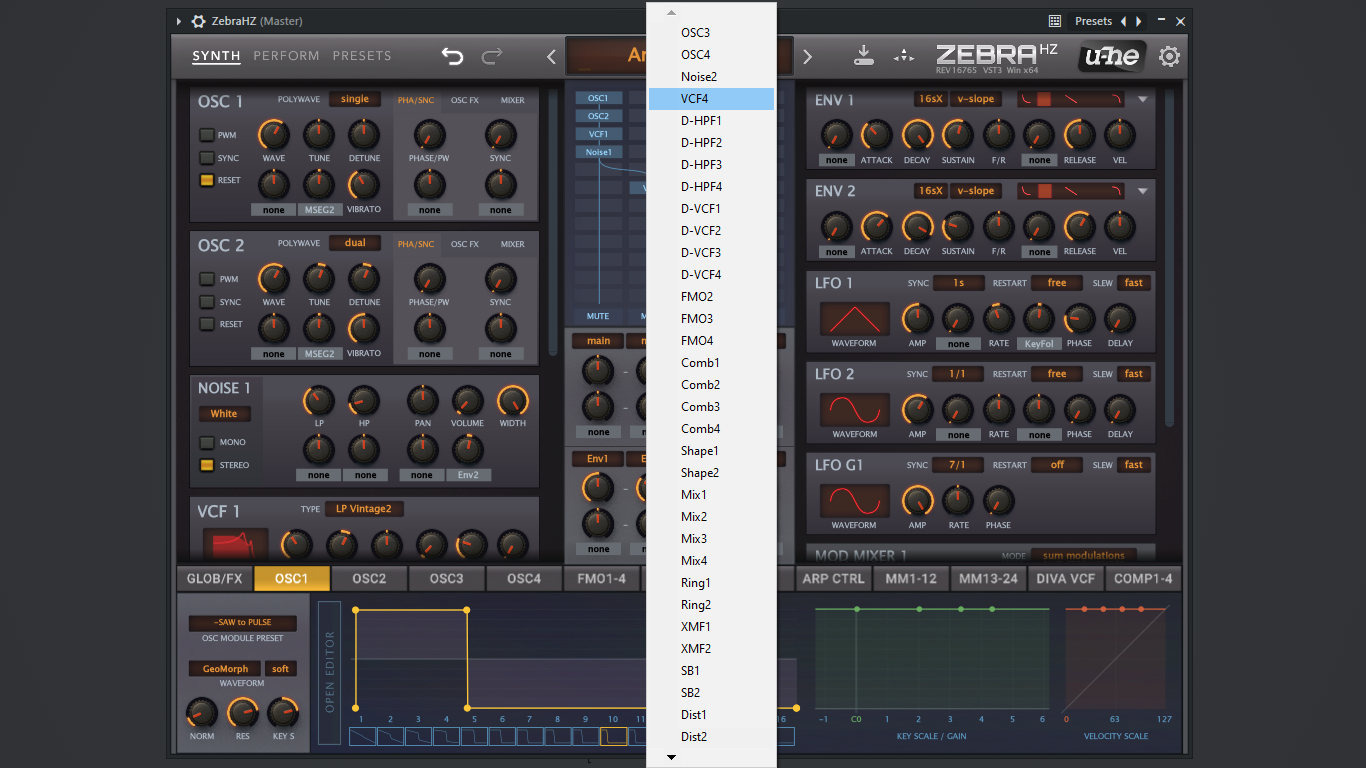
Task: Expand ENV 2 options triangle
Action: pyautogui.click(x=1142, y=191)
